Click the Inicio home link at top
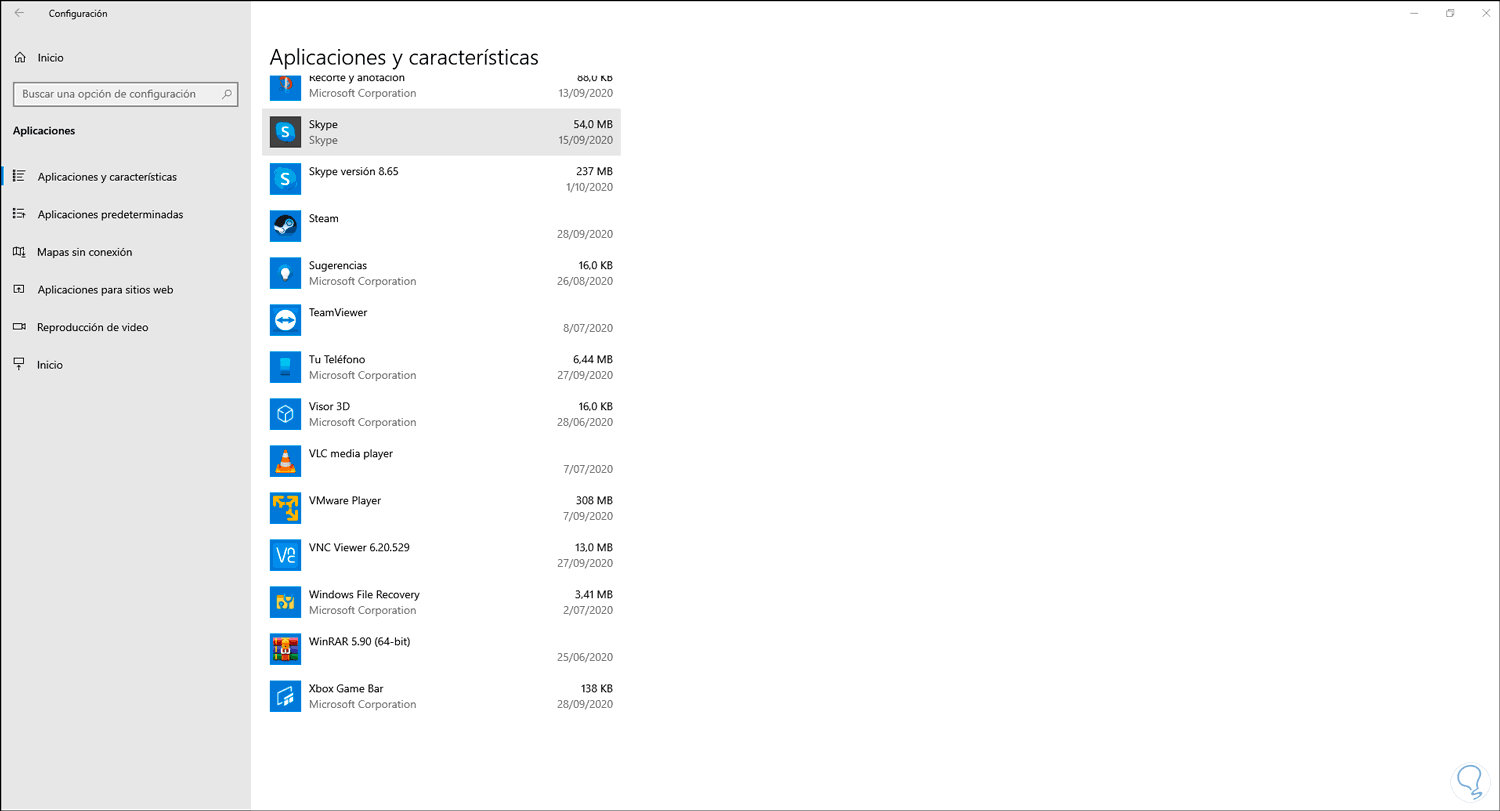 coord(50,58)
